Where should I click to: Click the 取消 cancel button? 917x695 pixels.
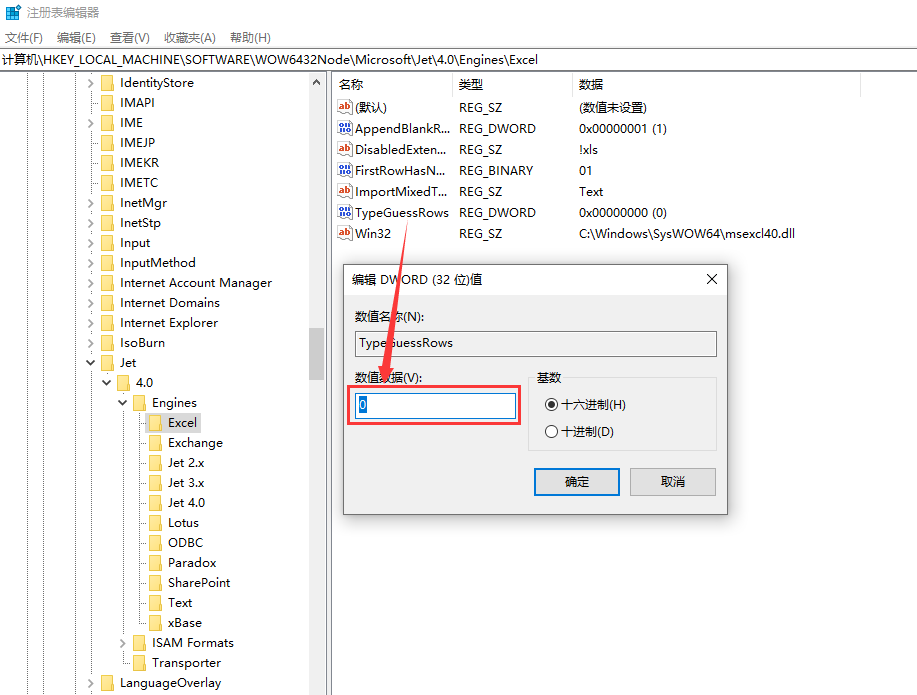click(x=673, y=481)
